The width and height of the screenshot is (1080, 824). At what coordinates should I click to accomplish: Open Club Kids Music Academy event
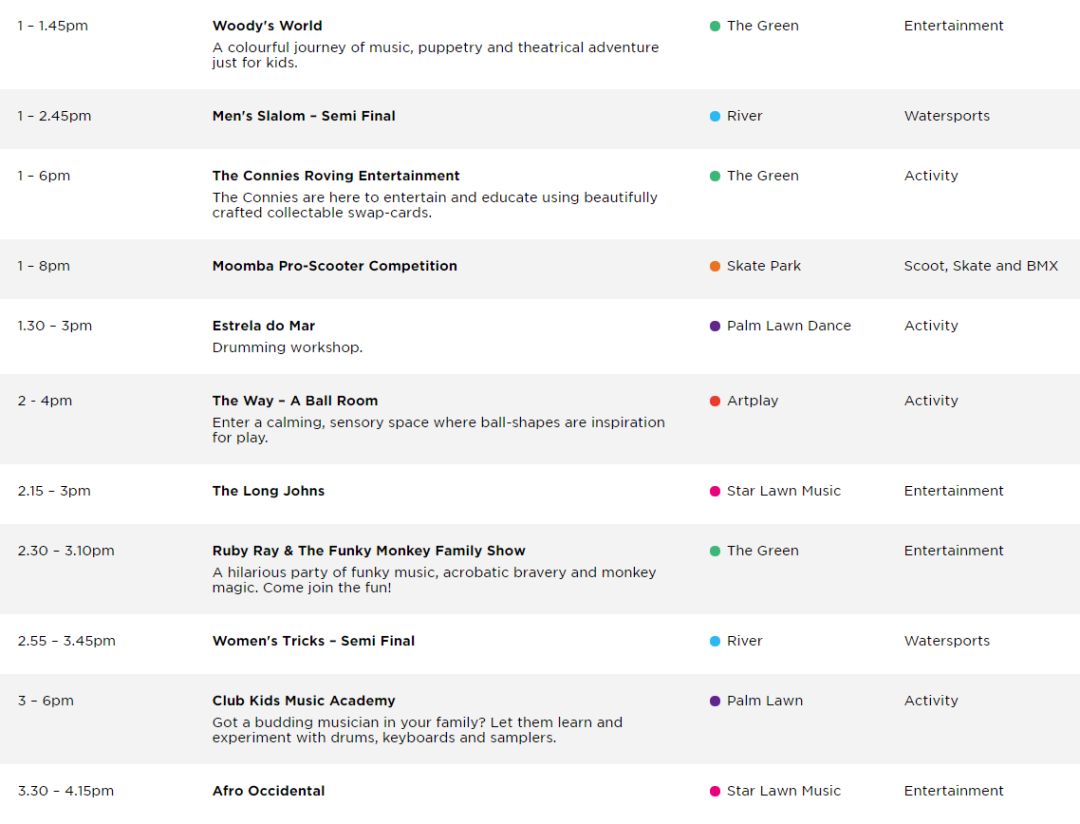[x=304, y=701]
